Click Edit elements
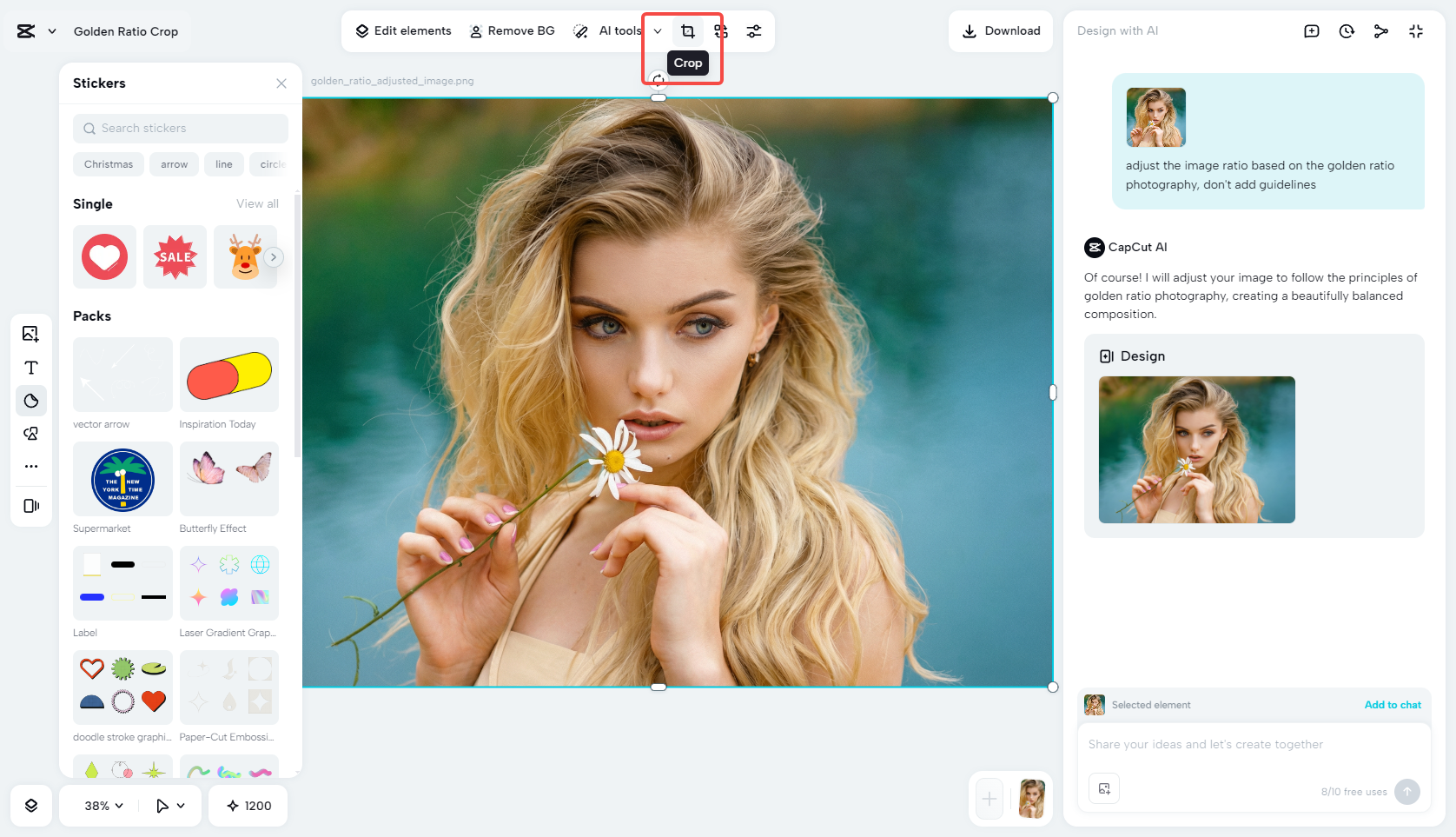The image size is (1456, 837). tap(403, 31)
